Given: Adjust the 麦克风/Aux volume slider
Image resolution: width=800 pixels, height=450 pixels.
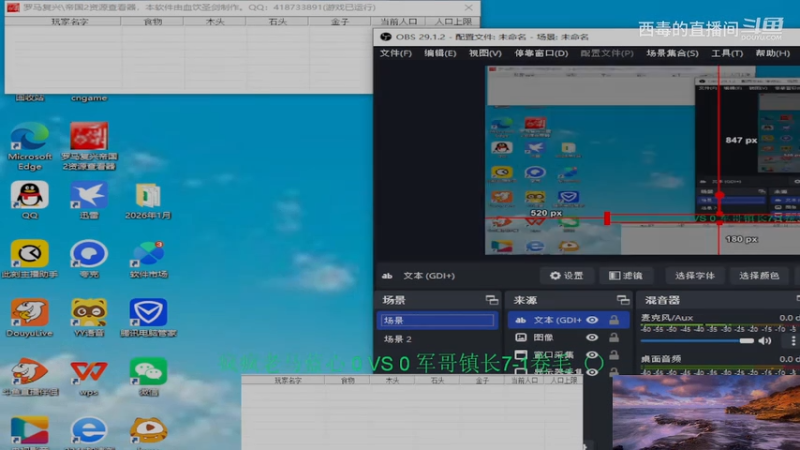Looking at the screenshot, I should [x=697, y=341].
